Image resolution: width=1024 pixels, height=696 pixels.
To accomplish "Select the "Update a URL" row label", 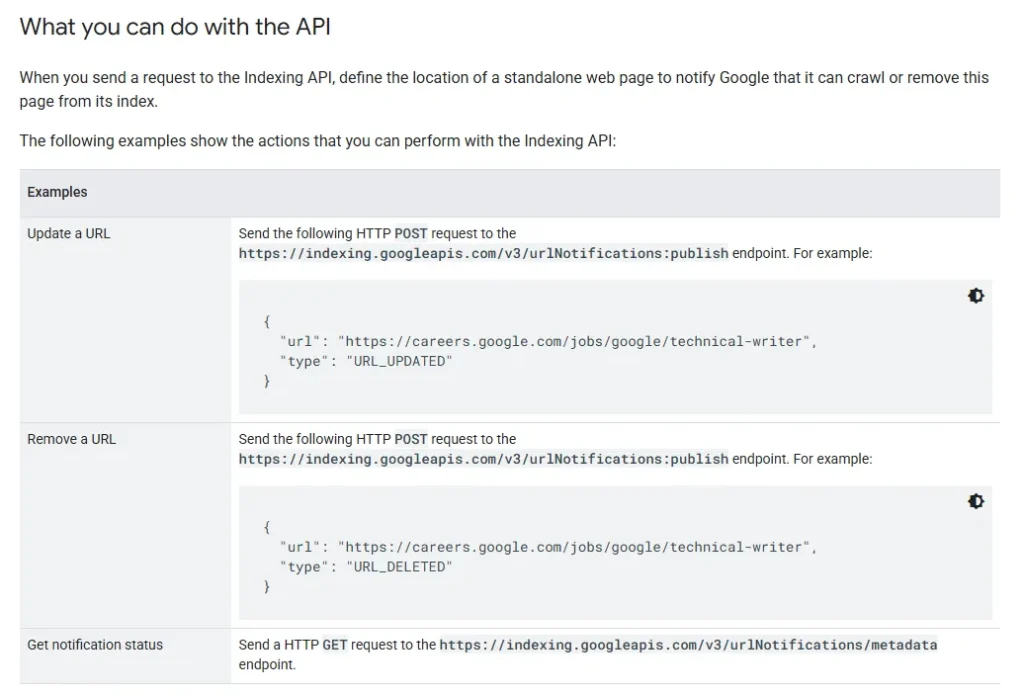I will coord(69,234).
